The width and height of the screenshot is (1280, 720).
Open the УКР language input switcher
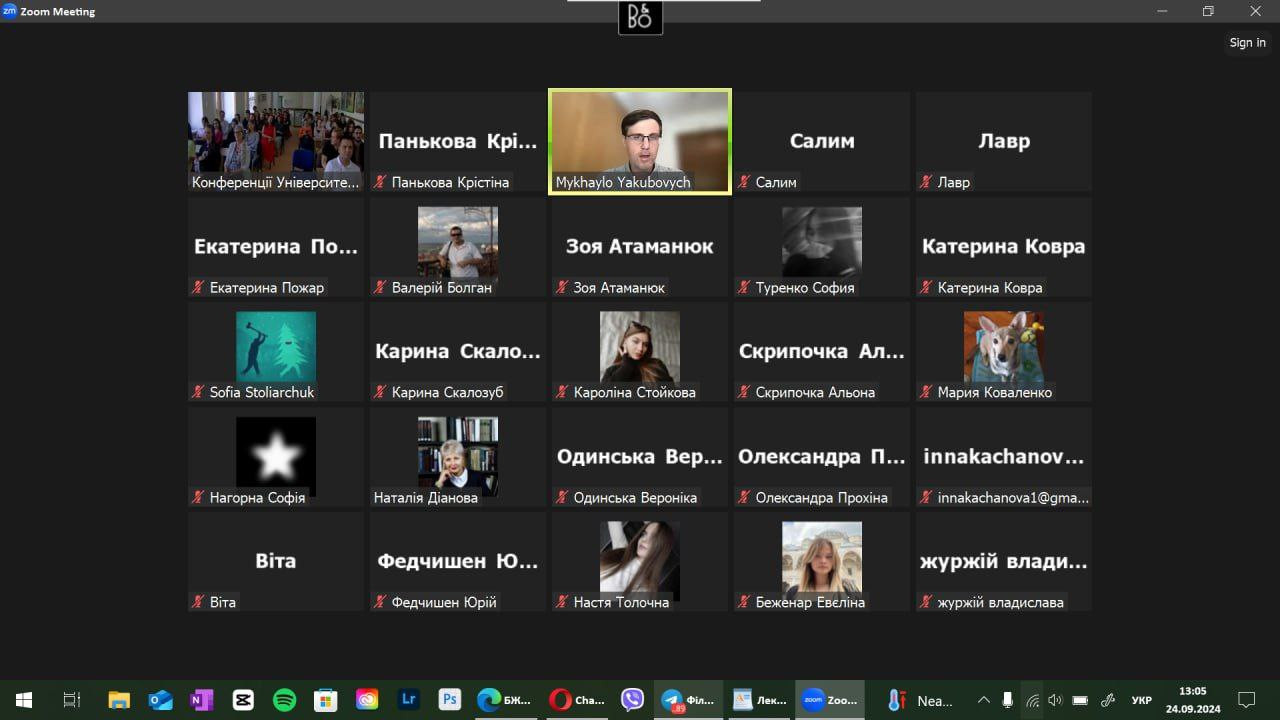(1141, 700)
